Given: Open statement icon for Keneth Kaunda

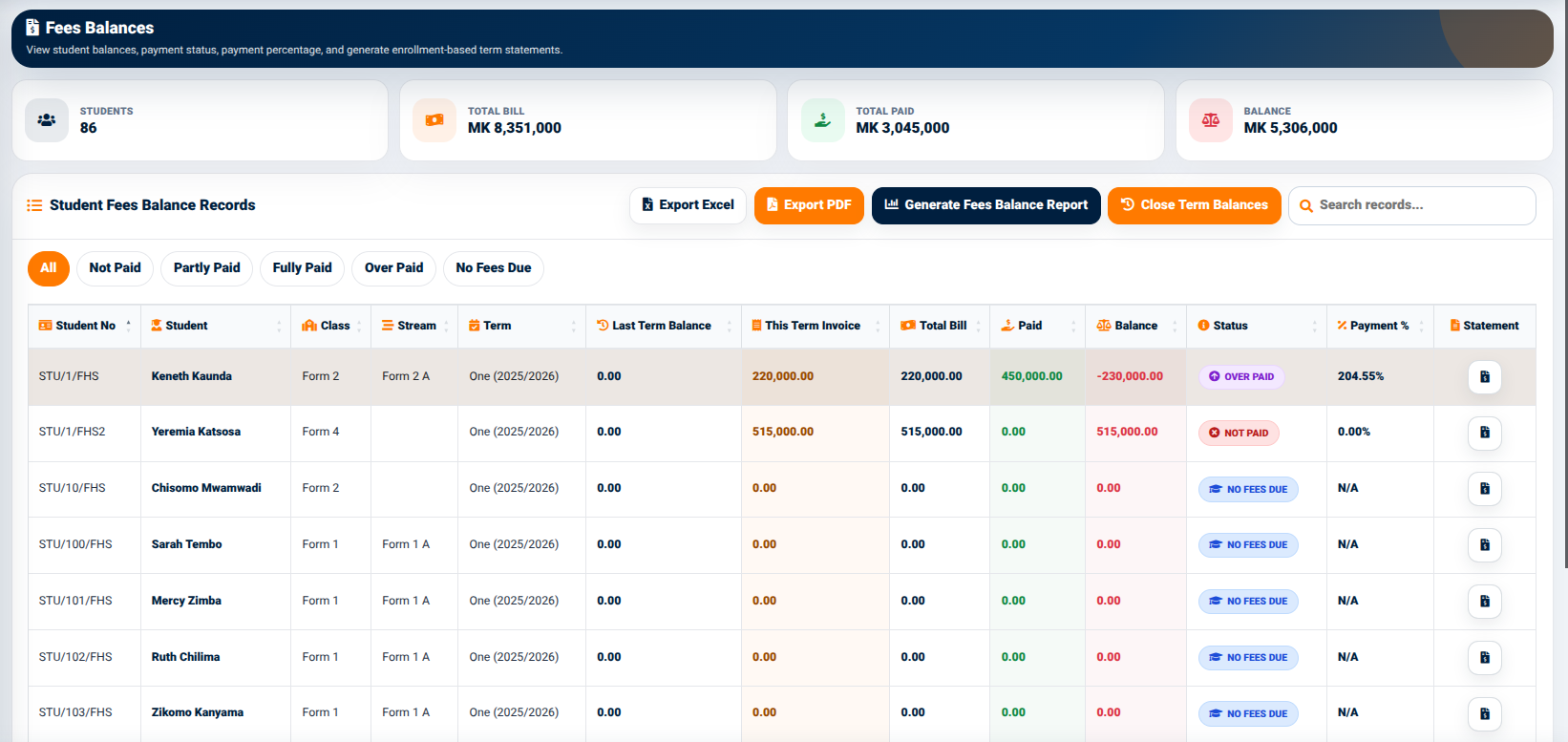Looking at the screenshot, I should click(x=1484, y=376).
